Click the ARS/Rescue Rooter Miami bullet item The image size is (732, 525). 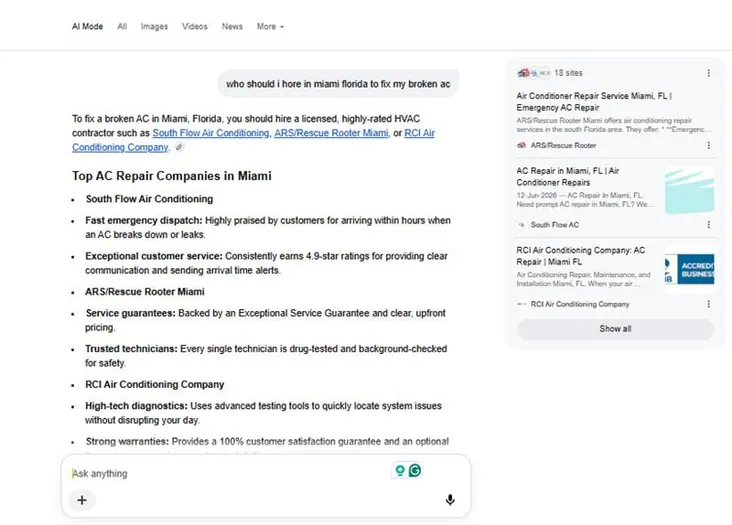145,292
